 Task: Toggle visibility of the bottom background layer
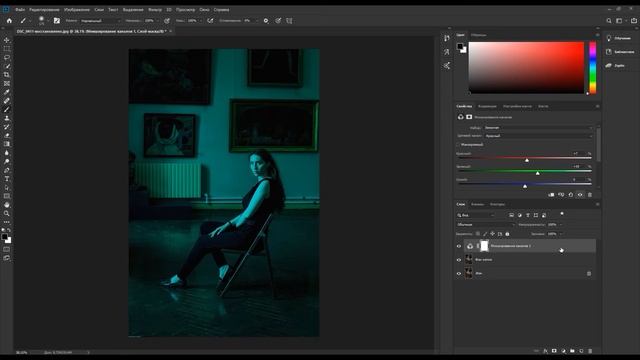459,273
